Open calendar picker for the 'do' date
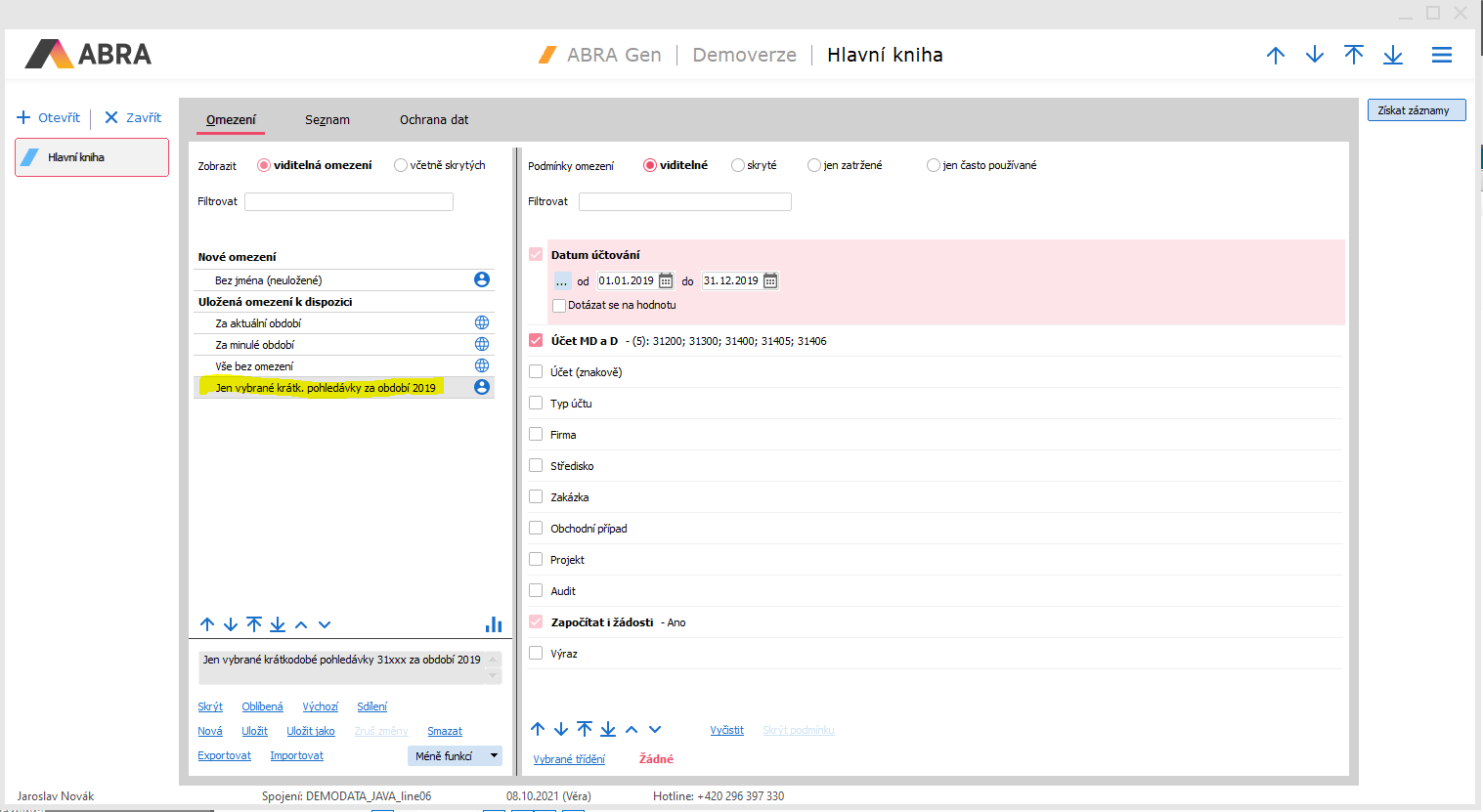The width and height of the screenshot is (1483, 812). click(770, 281)
